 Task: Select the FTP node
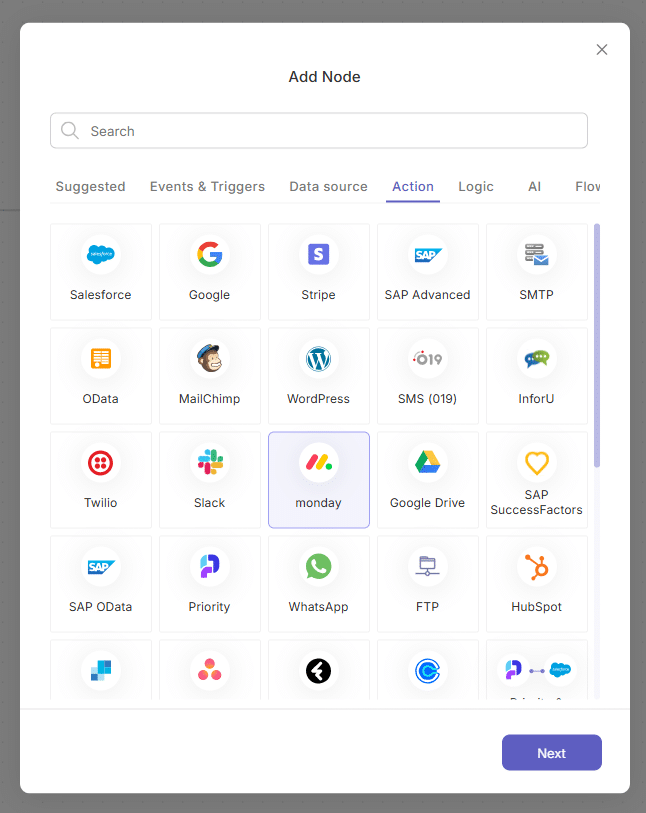pyautogui.click(x=428, y=584)
